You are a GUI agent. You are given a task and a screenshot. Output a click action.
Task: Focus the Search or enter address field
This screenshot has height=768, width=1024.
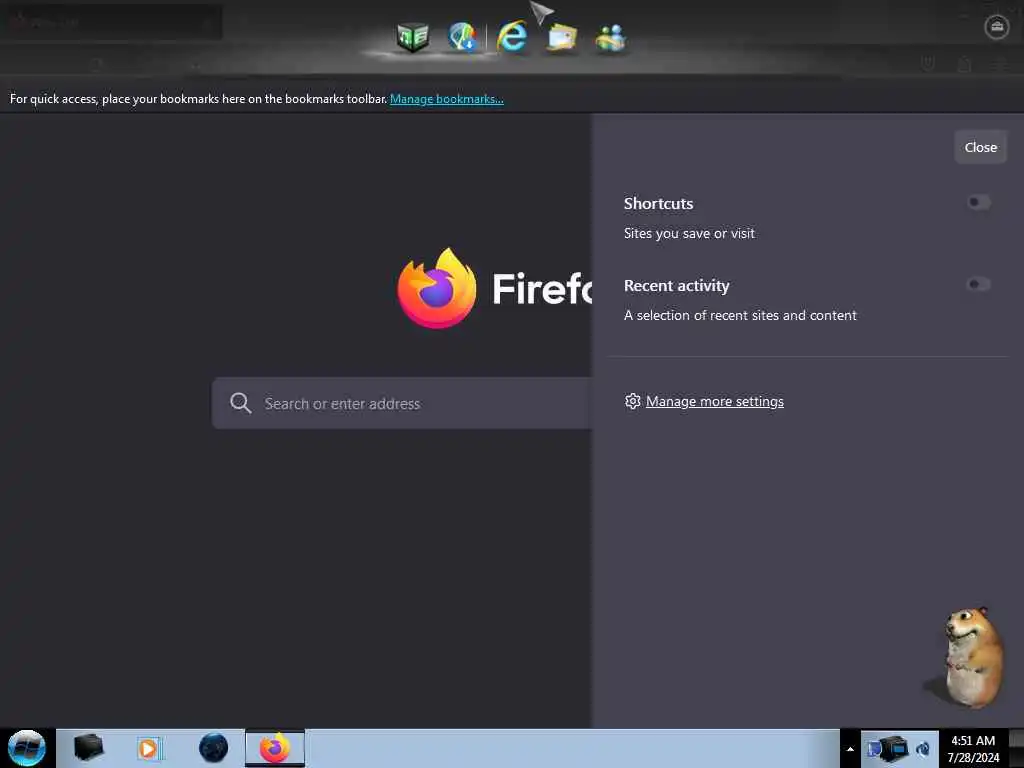[402, 403]
